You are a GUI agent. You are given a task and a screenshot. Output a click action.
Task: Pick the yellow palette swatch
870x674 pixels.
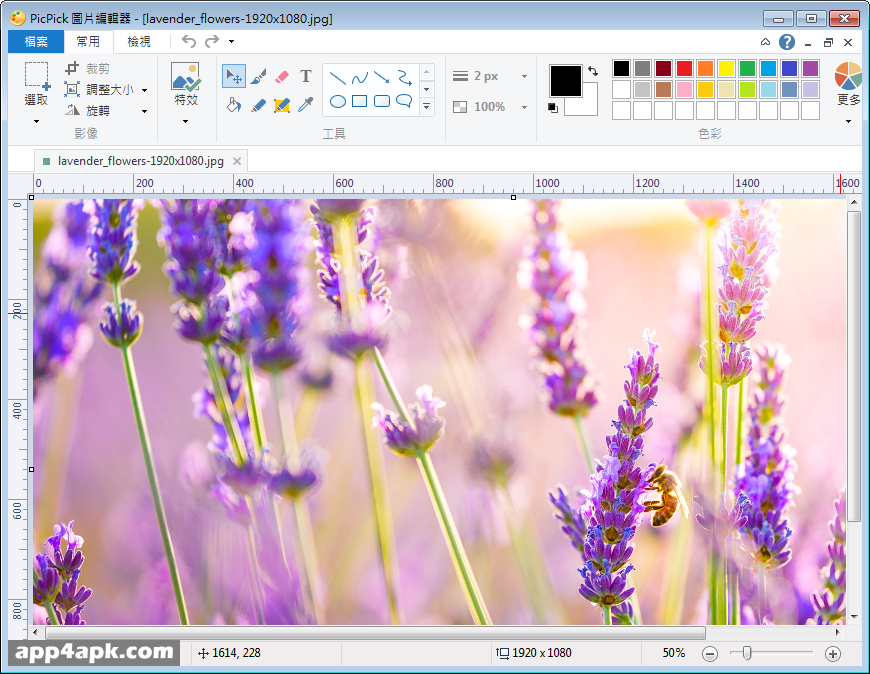point(726,68)
